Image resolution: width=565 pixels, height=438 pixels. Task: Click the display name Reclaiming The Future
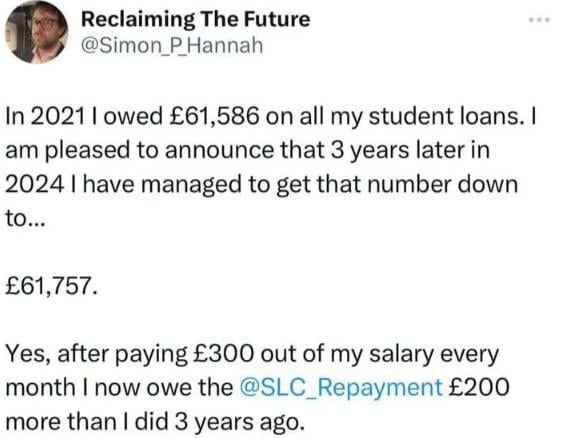click(196, 19)
